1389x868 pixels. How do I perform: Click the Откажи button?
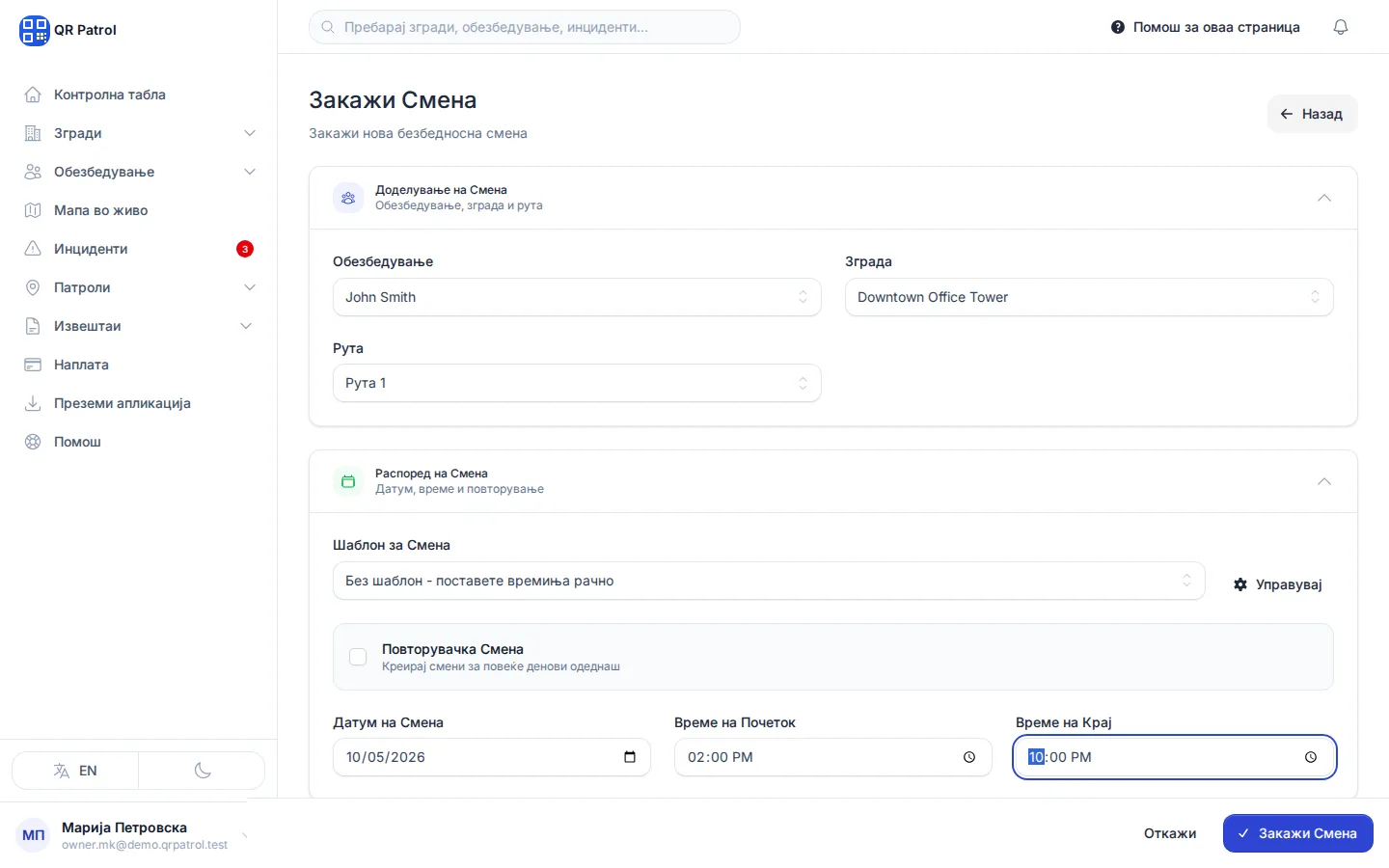(1170, 833)
